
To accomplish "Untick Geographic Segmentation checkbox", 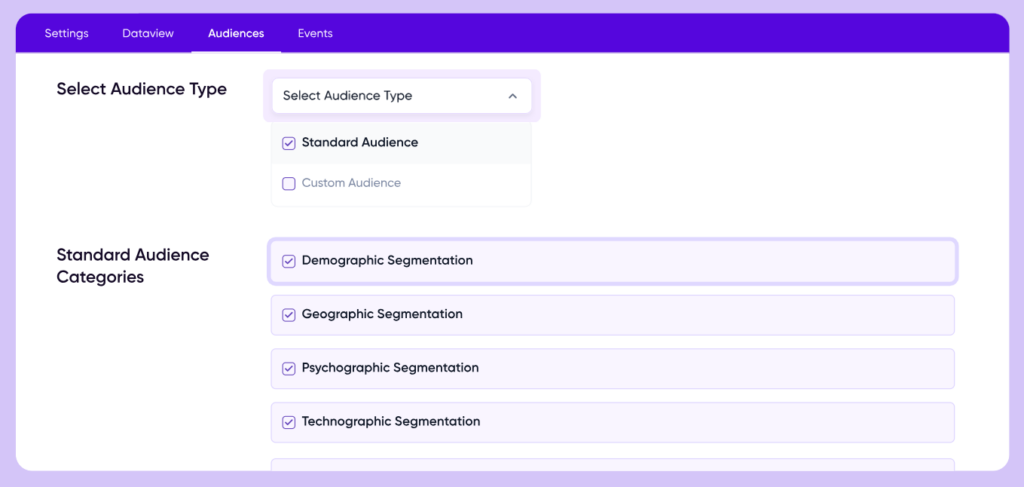I will tap(289, 315).
